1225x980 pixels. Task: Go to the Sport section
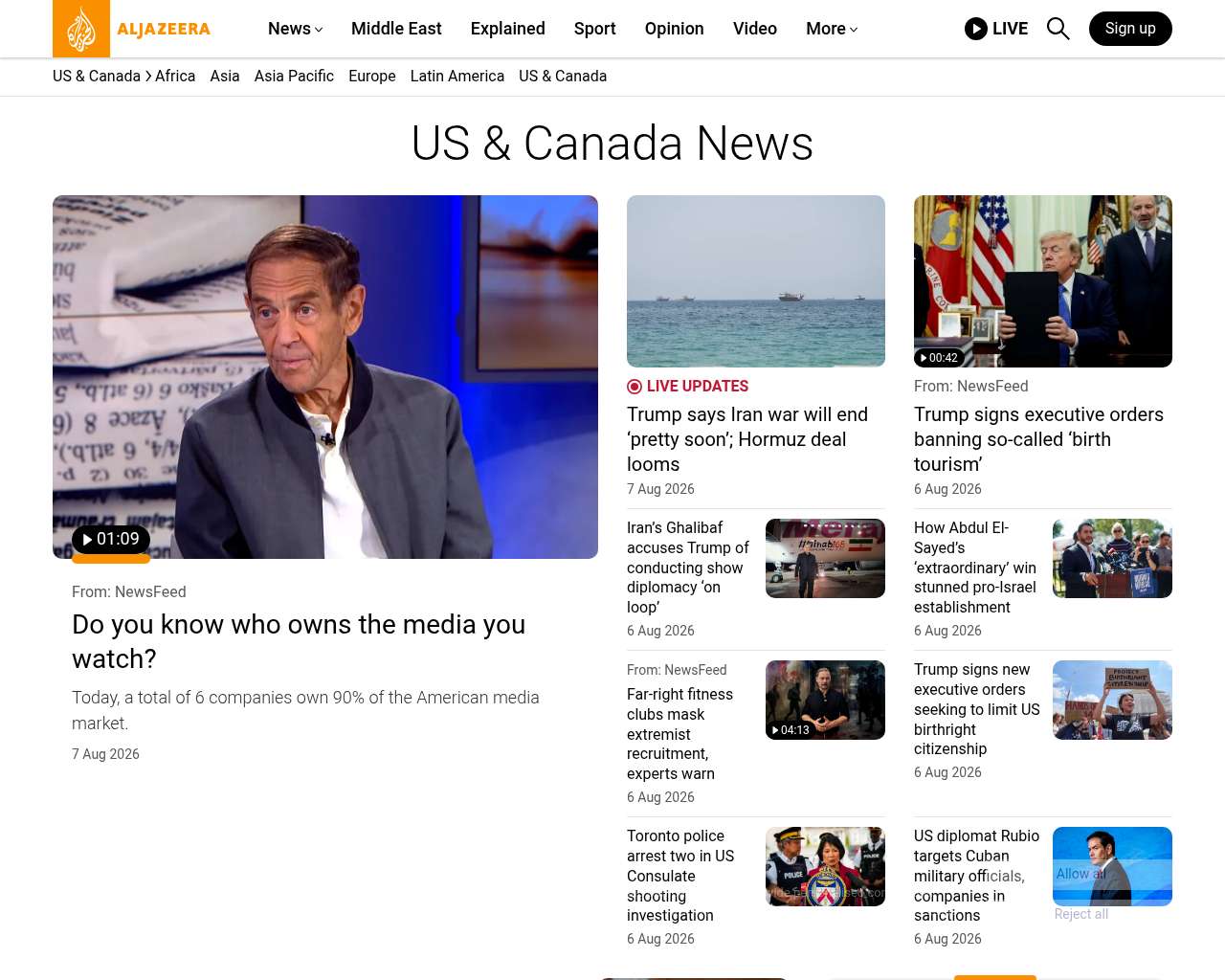tap(595, 29)
